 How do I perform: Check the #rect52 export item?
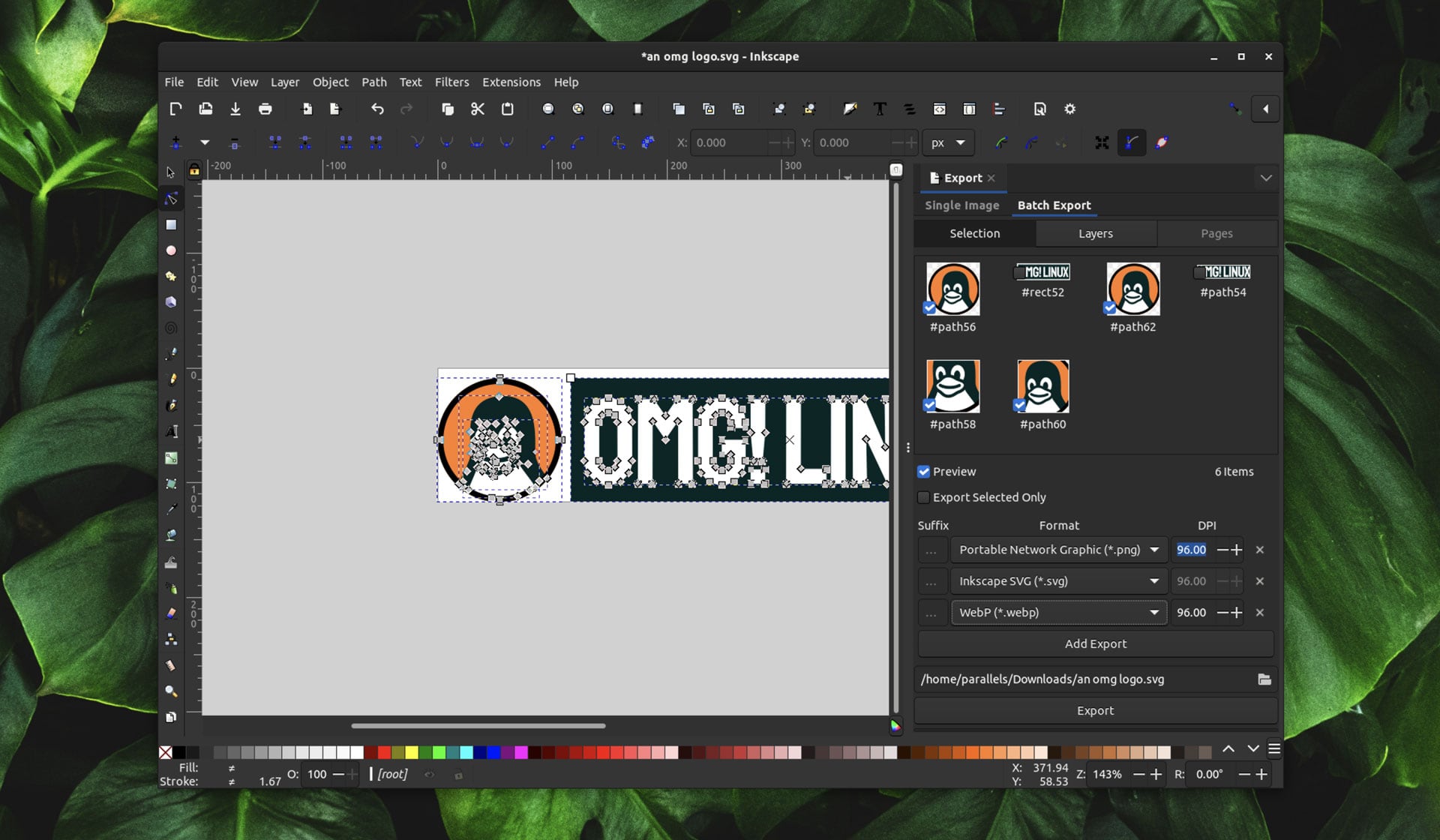pos(1020,272)
